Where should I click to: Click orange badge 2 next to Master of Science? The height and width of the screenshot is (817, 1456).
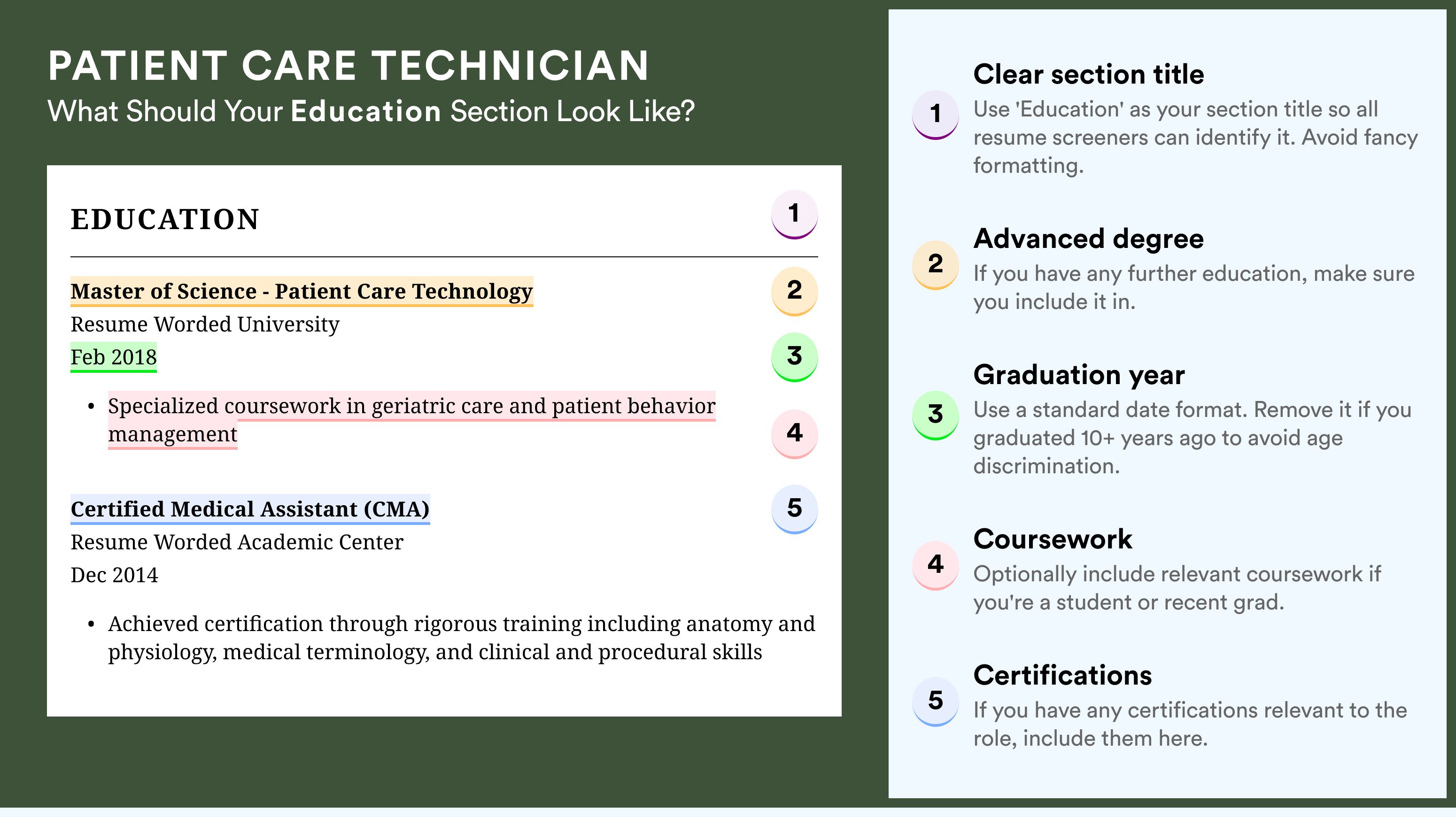pos(794,291)
